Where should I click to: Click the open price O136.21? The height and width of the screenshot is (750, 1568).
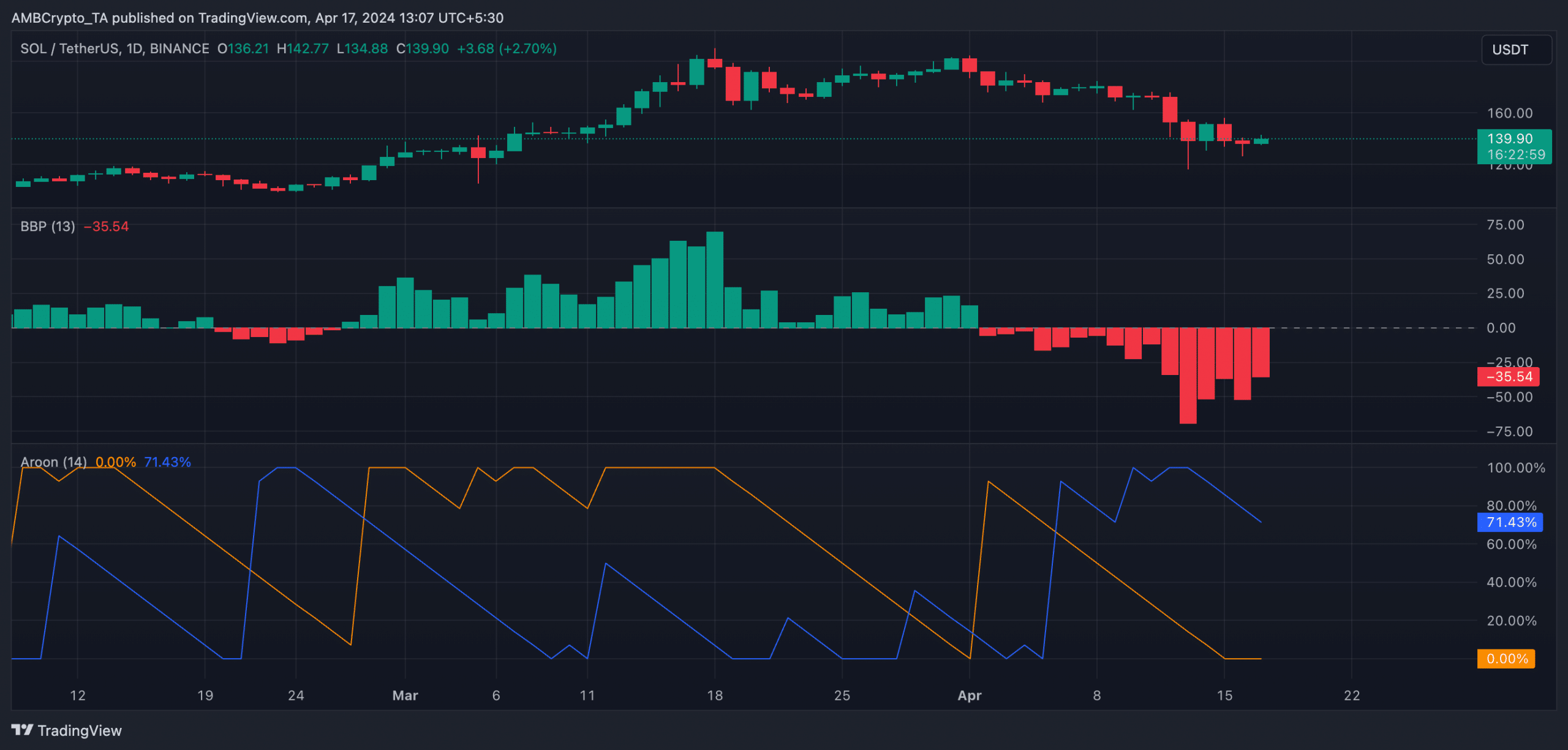[x=243, y=48]
